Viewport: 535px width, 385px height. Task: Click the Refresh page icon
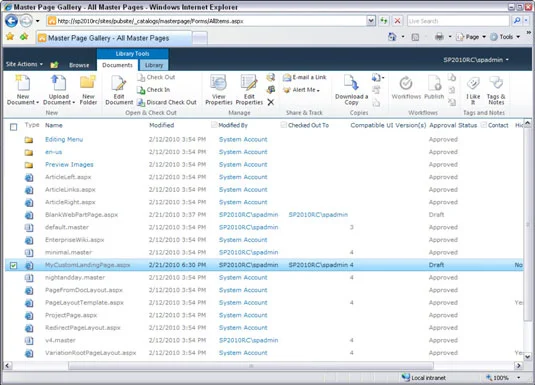[x=384, y=21]
